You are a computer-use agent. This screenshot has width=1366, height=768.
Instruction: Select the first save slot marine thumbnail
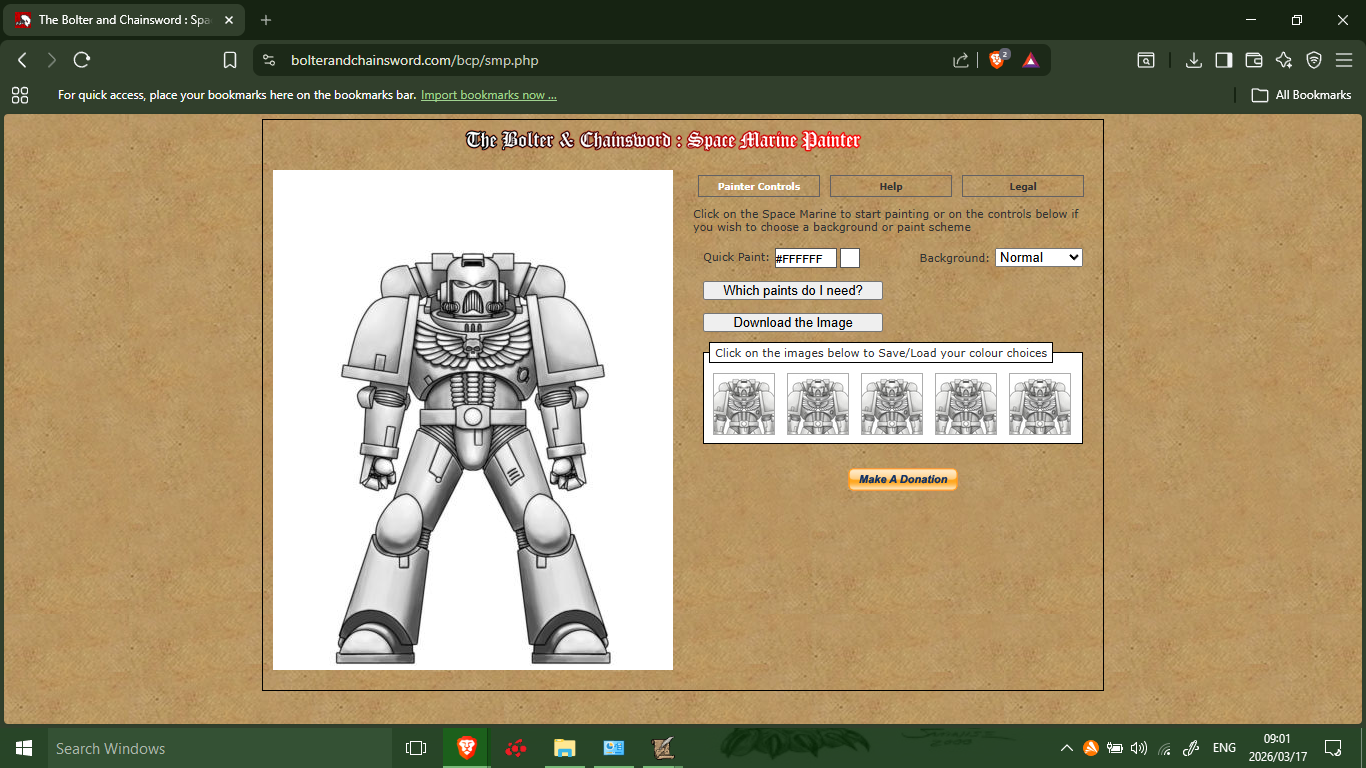click(744, 404)
